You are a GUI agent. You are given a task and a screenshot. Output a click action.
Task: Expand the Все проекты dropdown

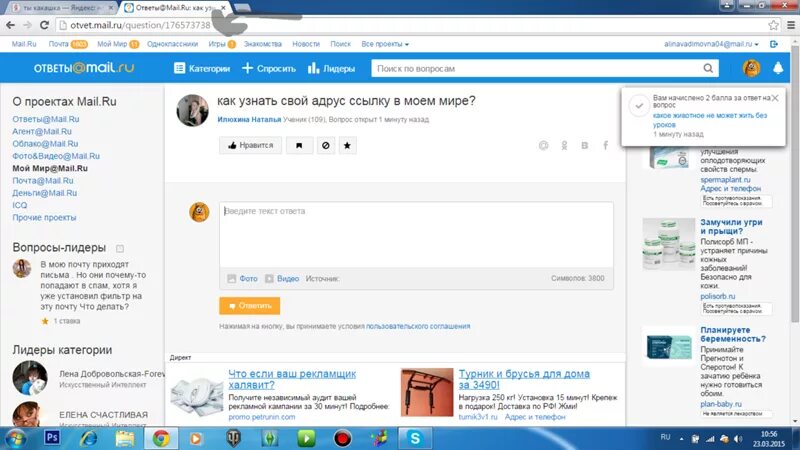tap(385, 44)
